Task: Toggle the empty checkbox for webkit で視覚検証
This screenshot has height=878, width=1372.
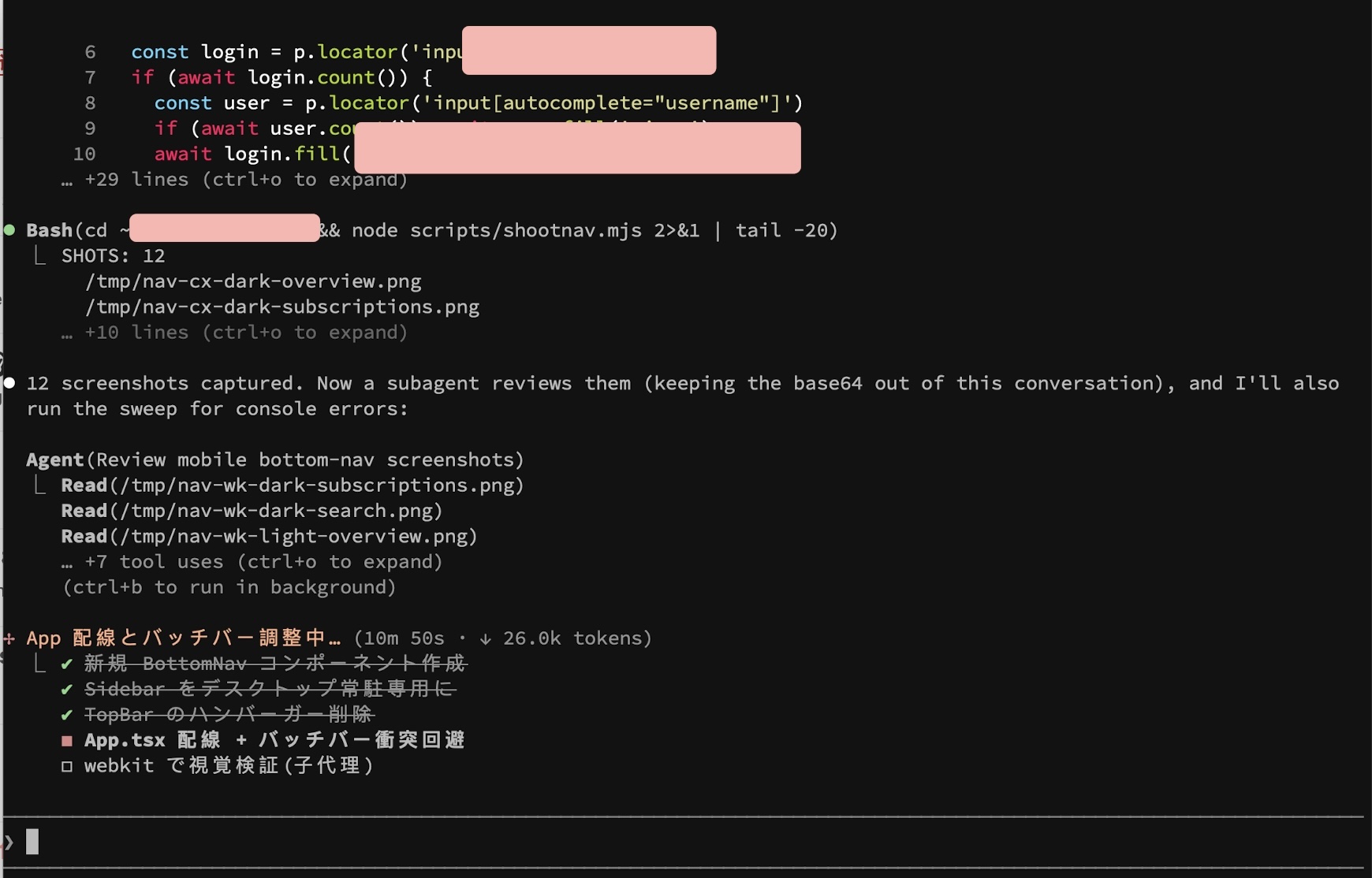Action: pos(67,766)
